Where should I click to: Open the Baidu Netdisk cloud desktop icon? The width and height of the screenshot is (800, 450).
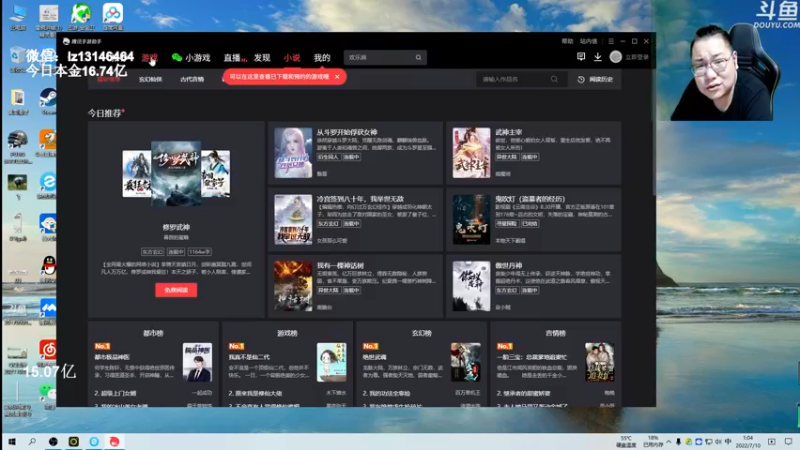pyautogui.click(x=113, y=16)
